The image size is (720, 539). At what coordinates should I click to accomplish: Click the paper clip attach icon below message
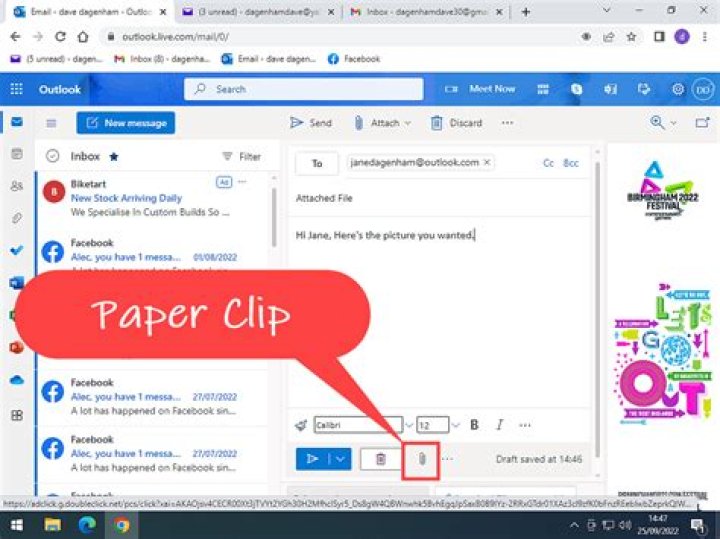[x=422, y=459]
